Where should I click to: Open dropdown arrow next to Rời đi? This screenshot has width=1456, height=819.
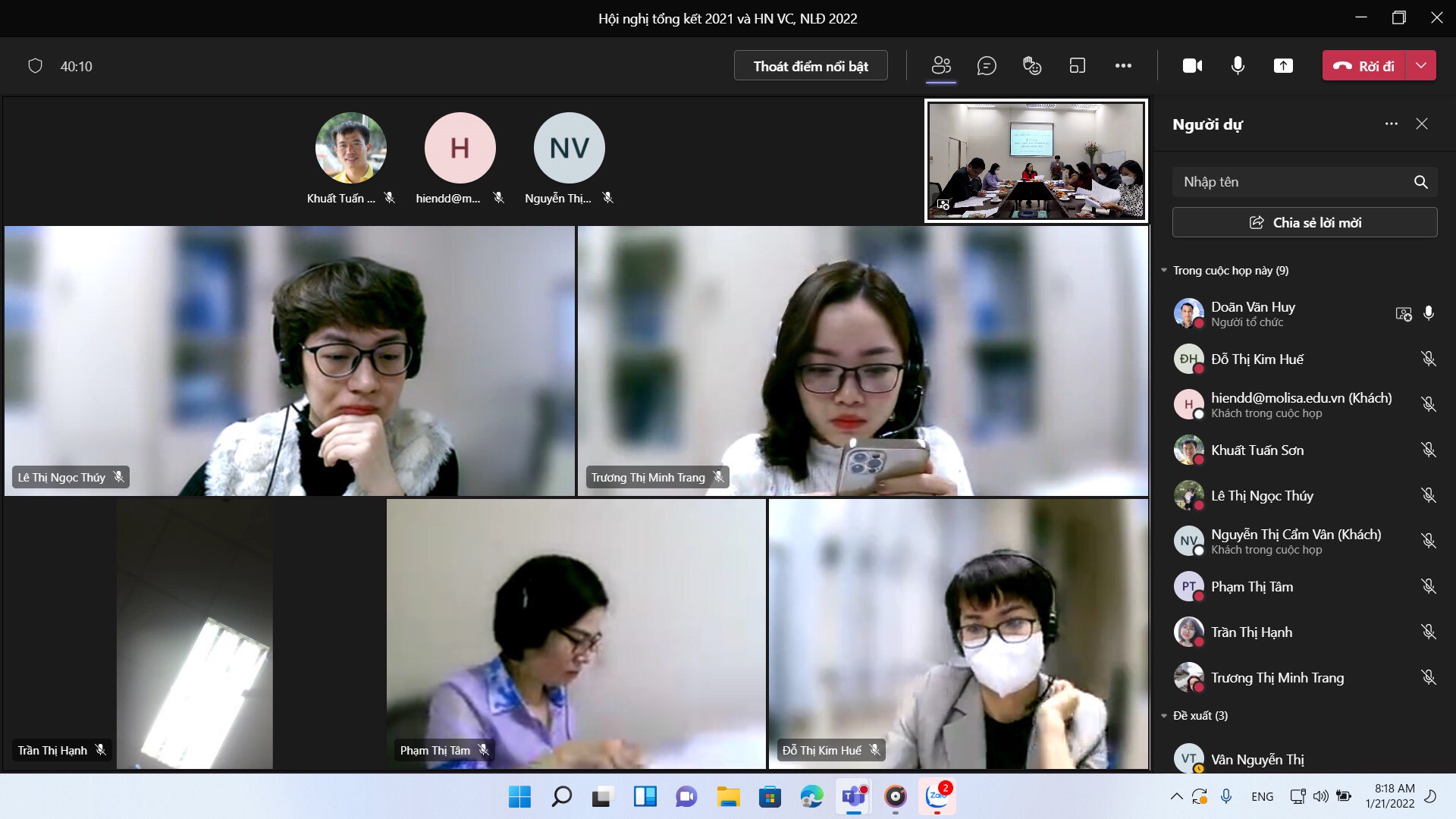pyautogui.click(x=1421, y=66)
